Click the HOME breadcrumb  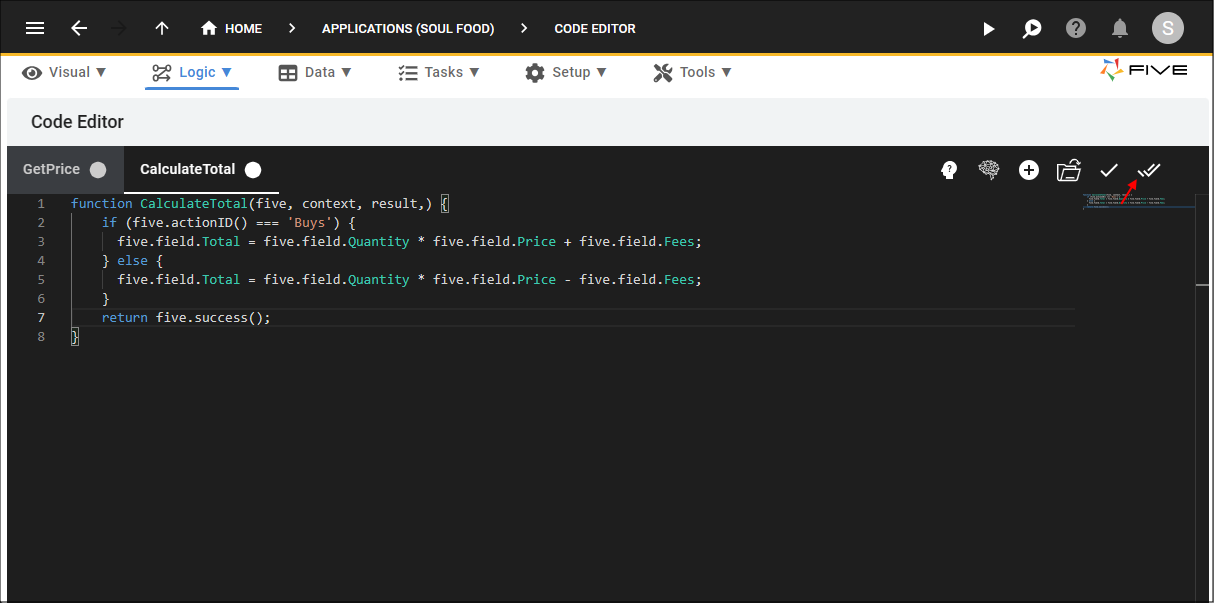pos(232,28)
